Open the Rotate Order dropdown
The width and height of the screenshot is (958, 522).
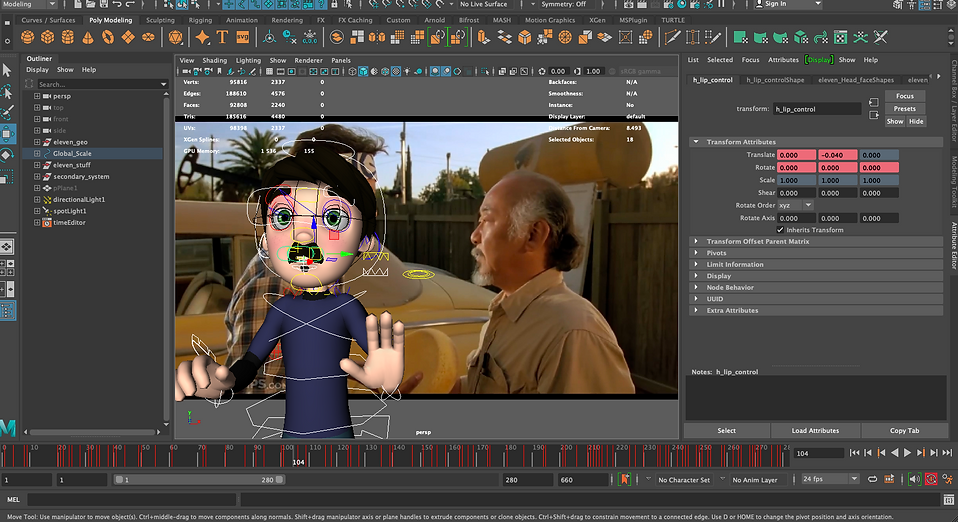click(795, 205)
